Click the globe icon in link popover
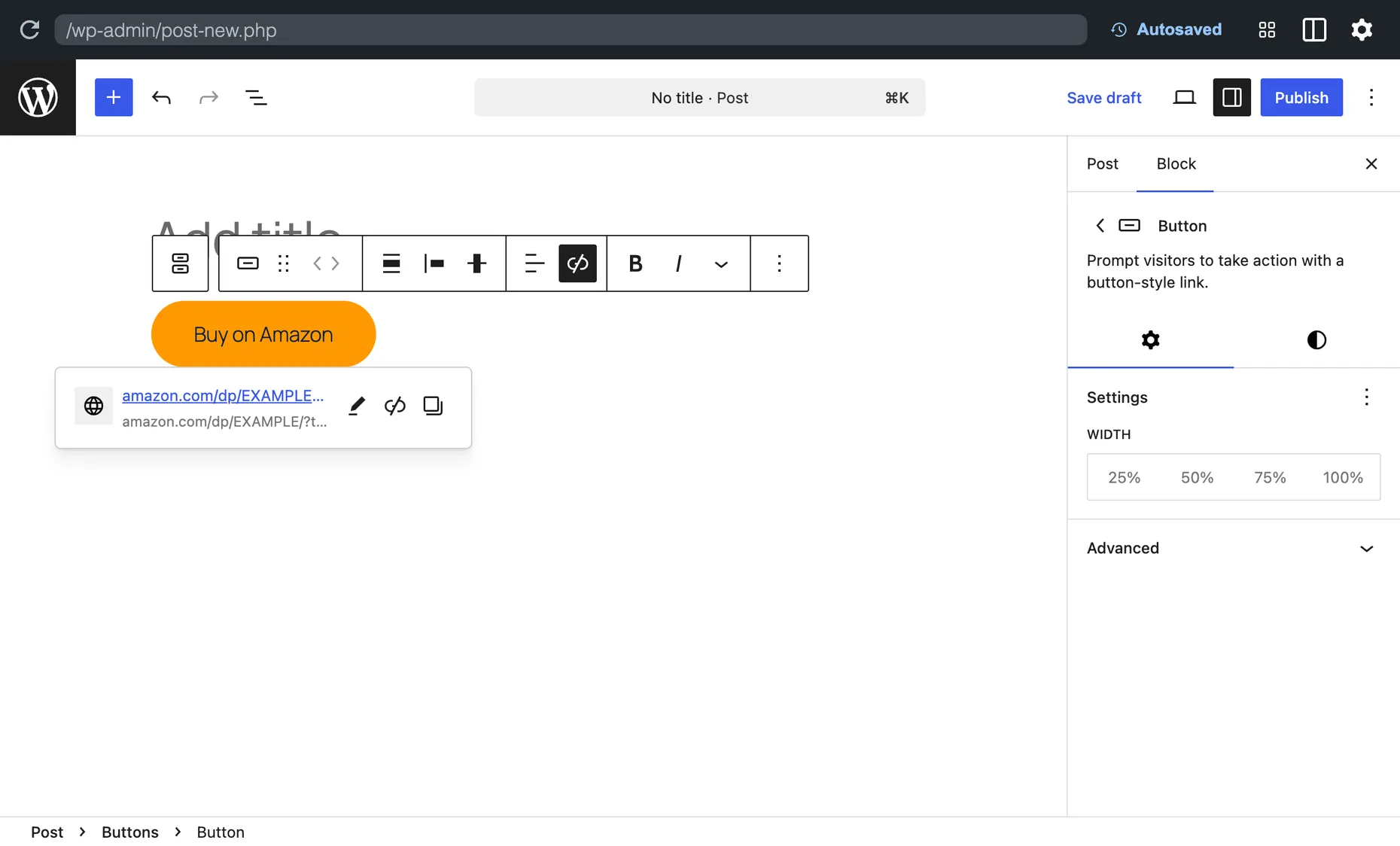Screen dimensions: 1400x846 pos(93,406)
